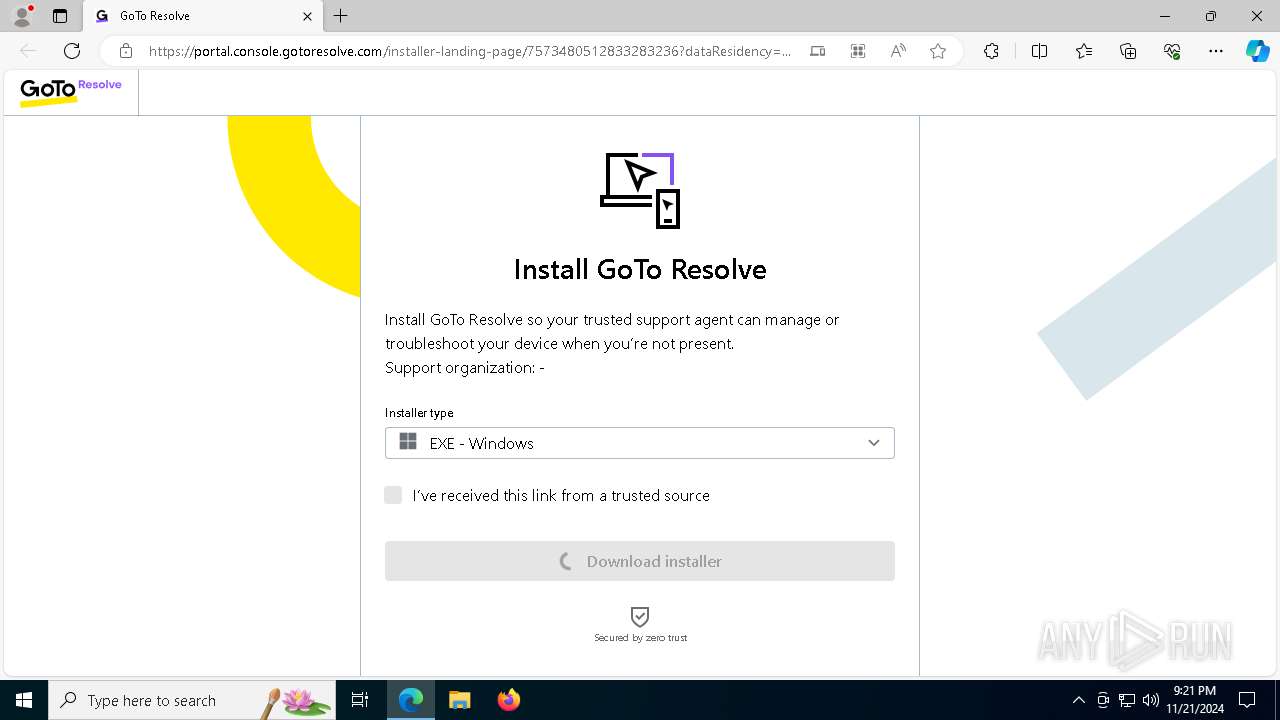Check 'I've received this link from a trusted source'

coord(393,495)
